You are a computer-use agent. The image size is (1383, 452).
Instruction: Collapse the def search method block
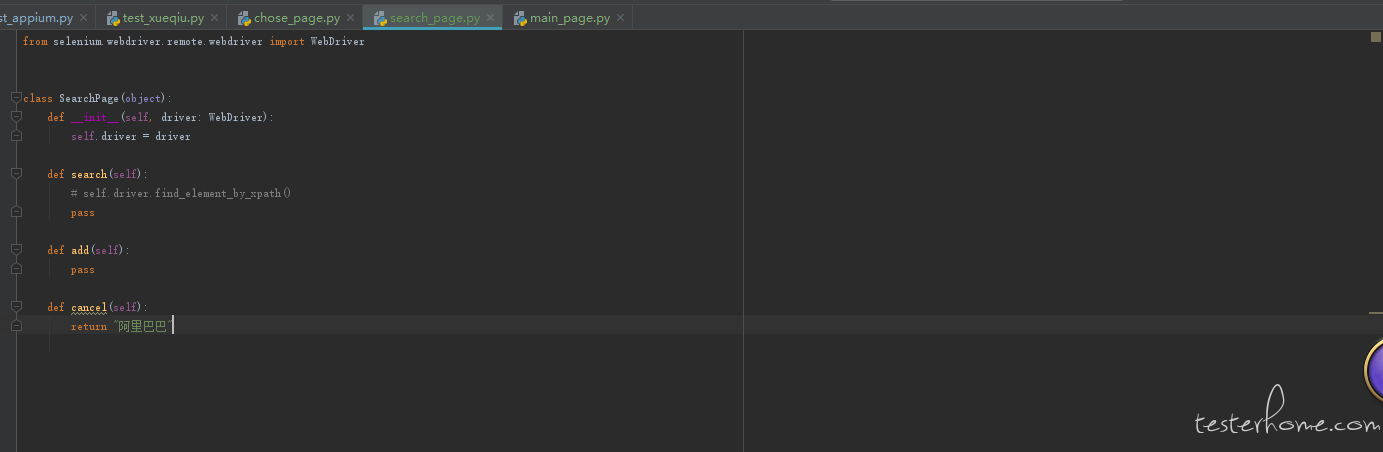[x=16, y=174]
